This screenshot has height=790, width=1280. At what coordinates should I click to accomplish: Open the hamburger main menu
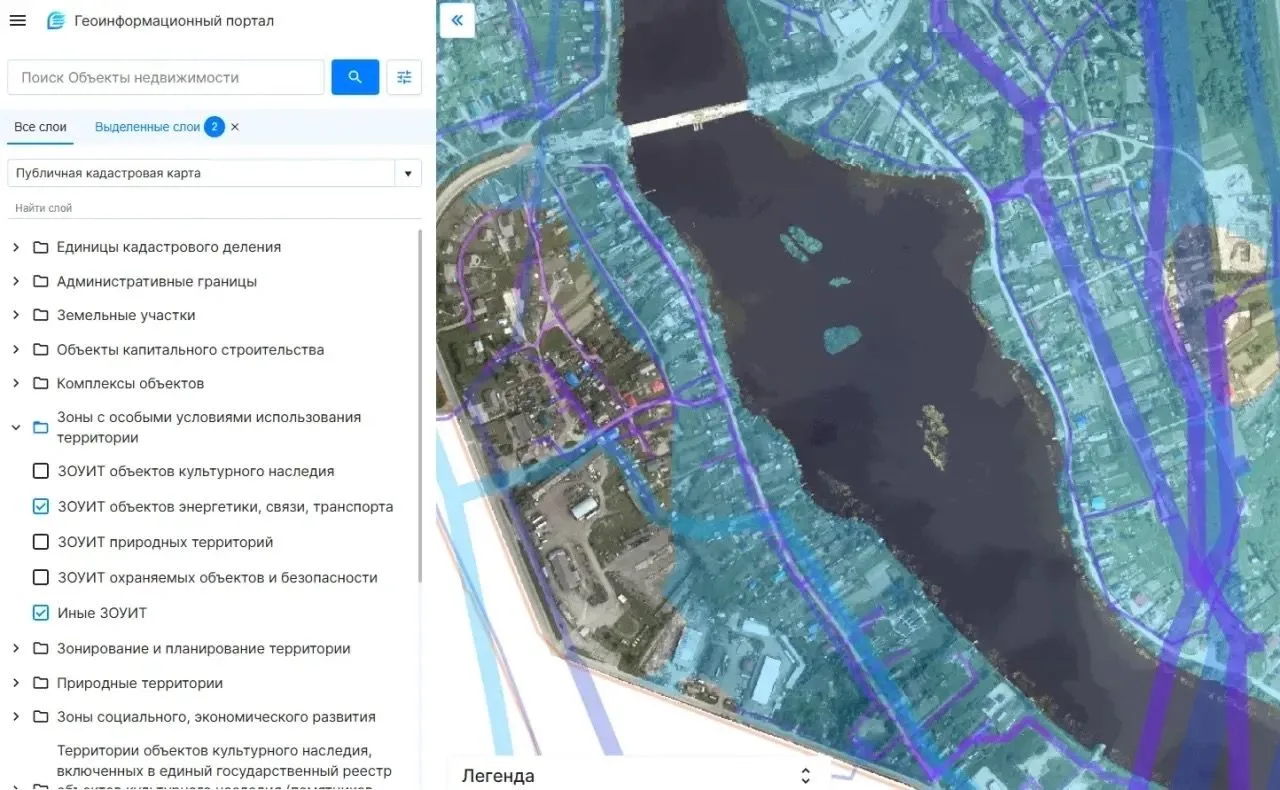(17, 21)
